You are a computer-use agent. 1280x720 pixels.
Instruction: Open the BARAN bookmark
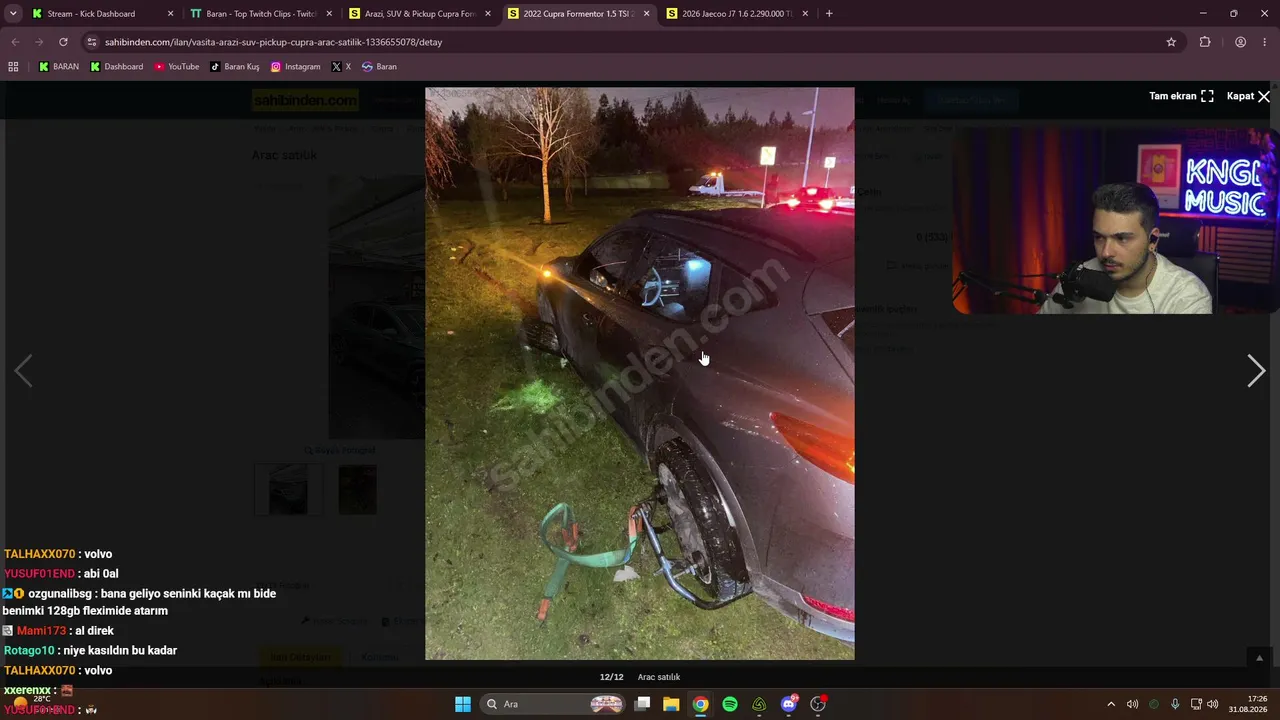click(58, 67)
